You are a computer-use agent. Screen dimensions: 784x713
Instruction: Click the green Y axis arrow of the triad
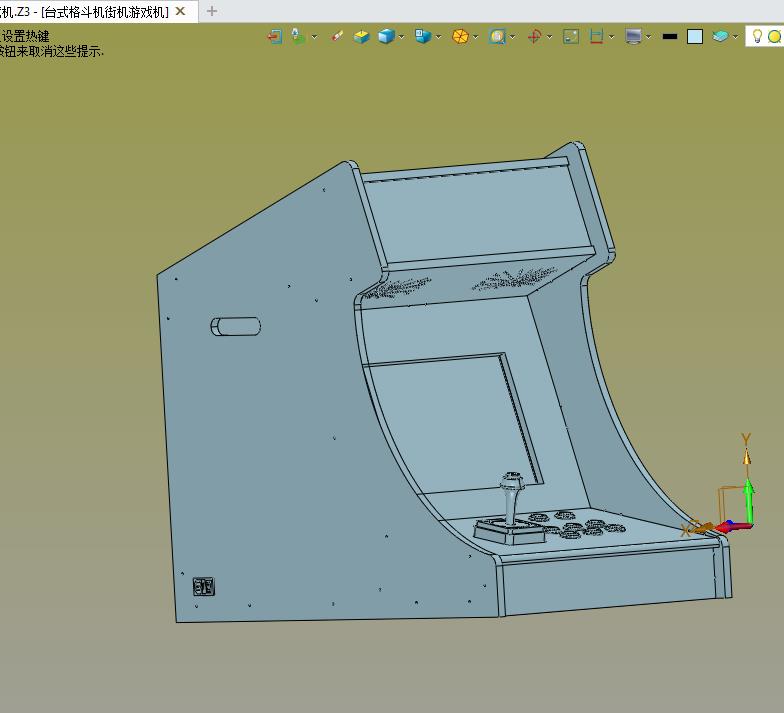pyautogui.click(x=748, y=500)
